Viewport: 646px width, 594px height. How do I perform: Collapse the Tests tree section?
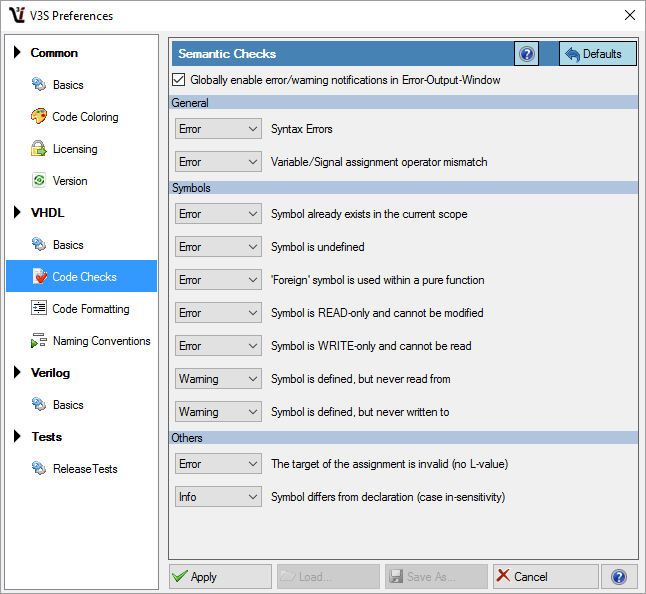coord(17,436)
